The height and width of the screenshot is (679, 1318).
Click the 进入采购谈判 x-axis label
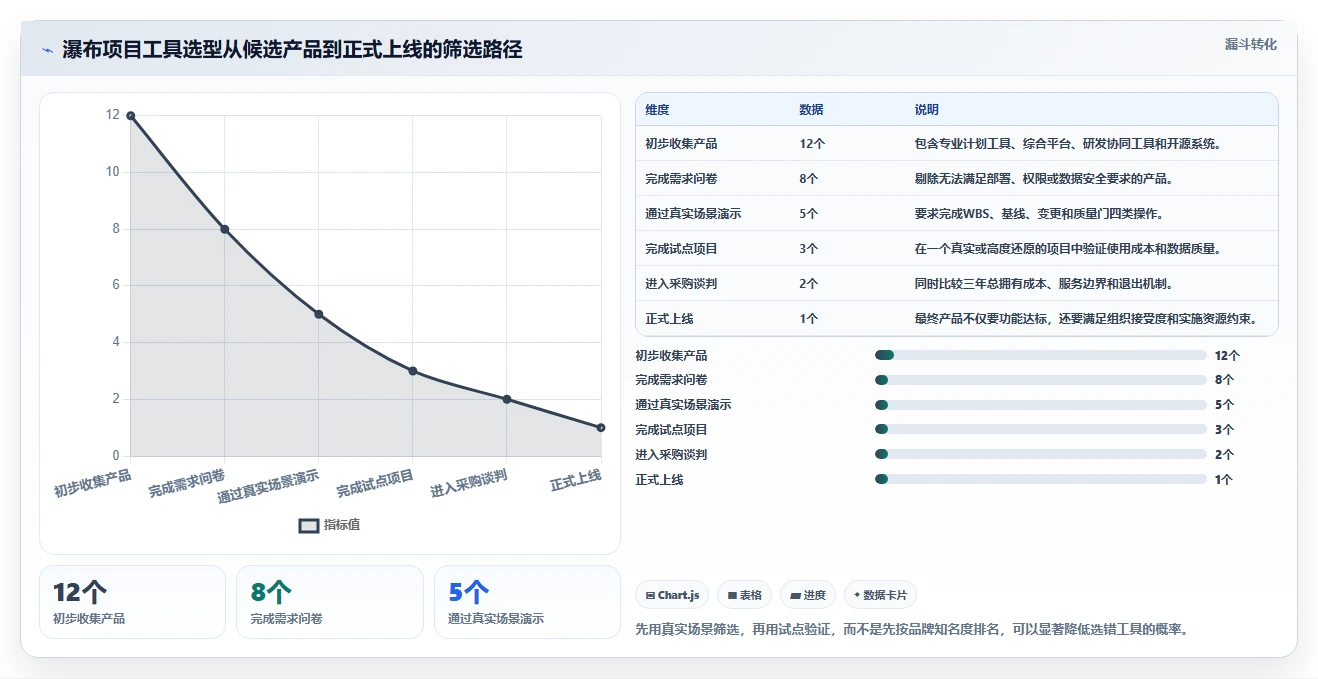468,483
